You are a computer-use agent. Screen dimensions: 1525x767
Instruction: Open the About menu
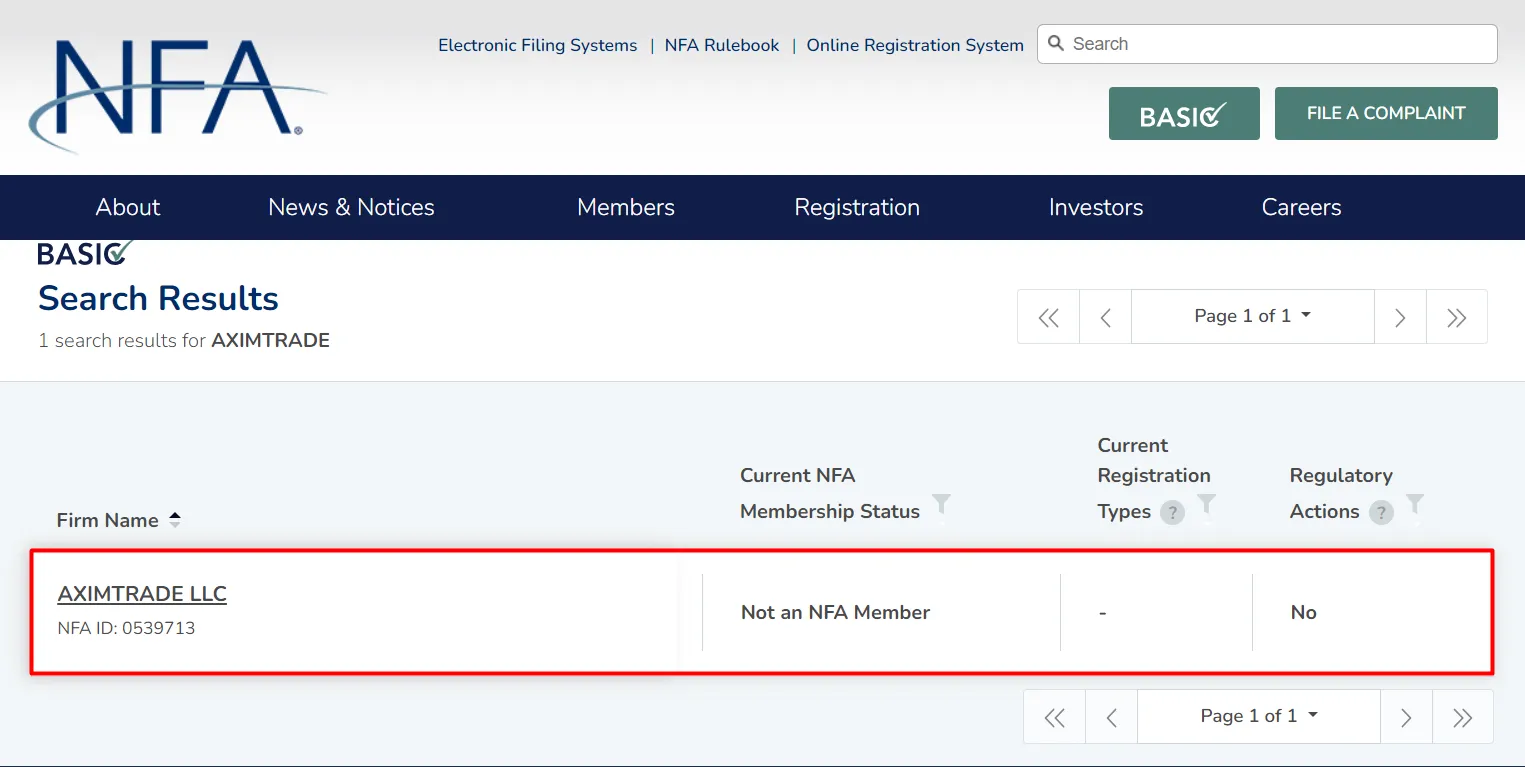[x=128, y=207]
